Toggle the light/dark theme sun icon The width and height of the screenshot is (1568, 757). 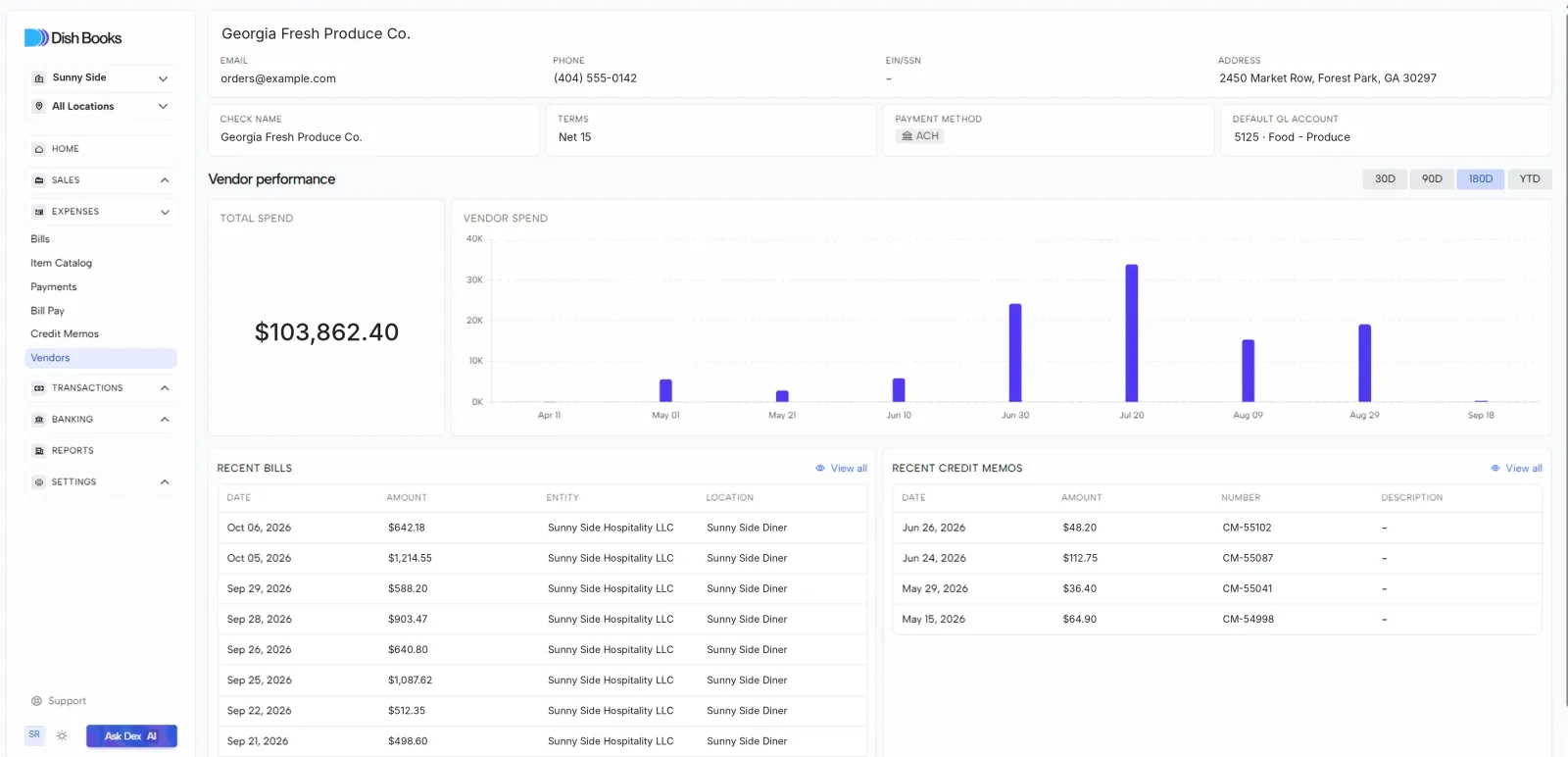(62, 735)
